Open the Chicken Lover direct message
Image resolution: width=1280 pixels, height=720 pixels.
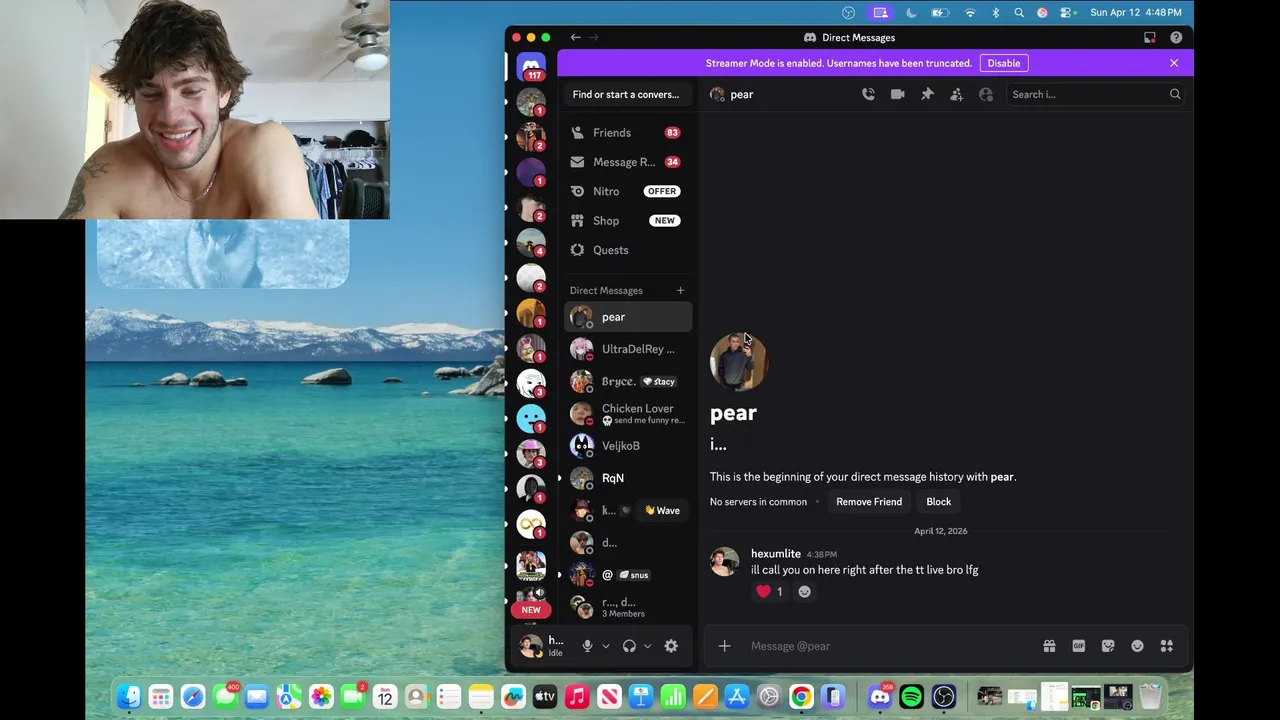coord(627,413)
